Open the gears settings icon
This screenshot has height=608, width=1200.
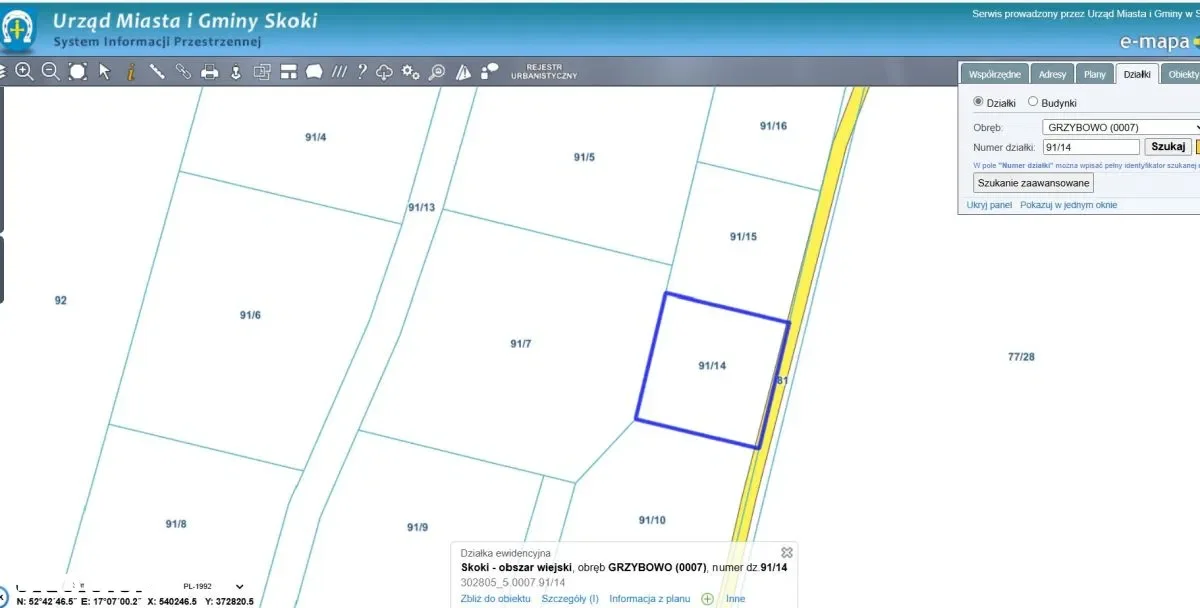[410, 71]
